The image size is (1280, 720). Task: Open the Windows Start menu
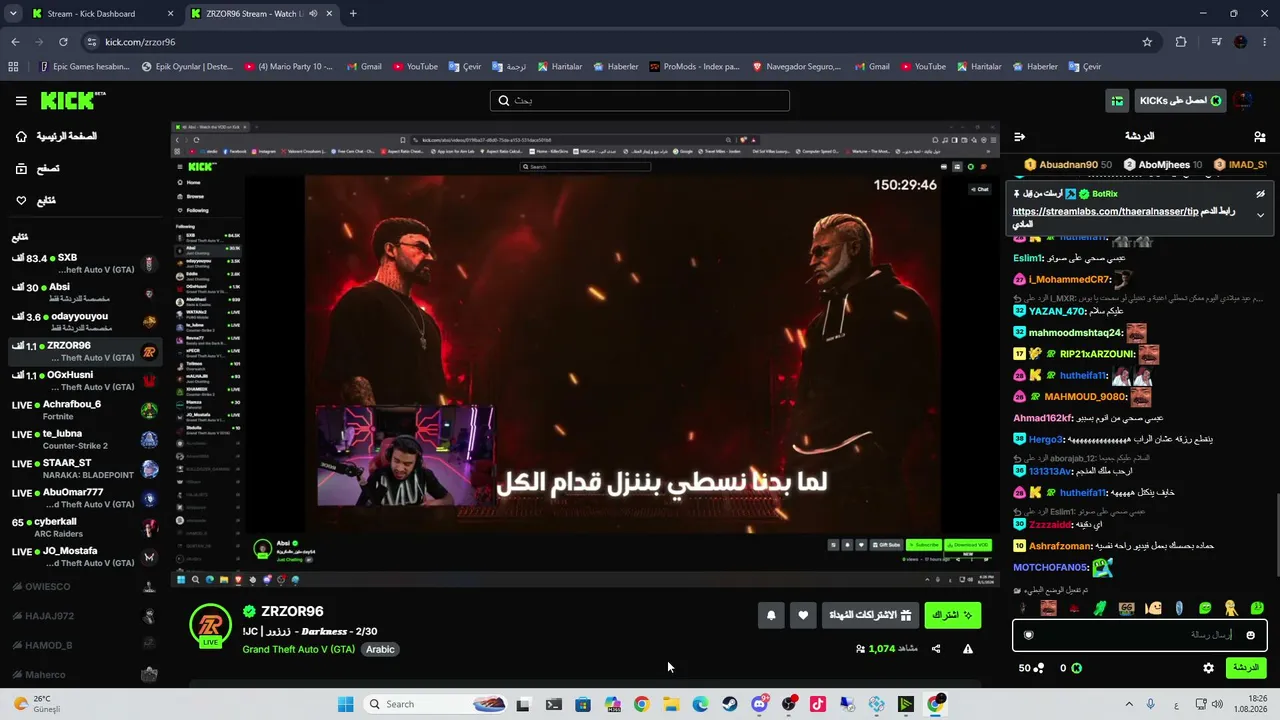coord(345,704)
